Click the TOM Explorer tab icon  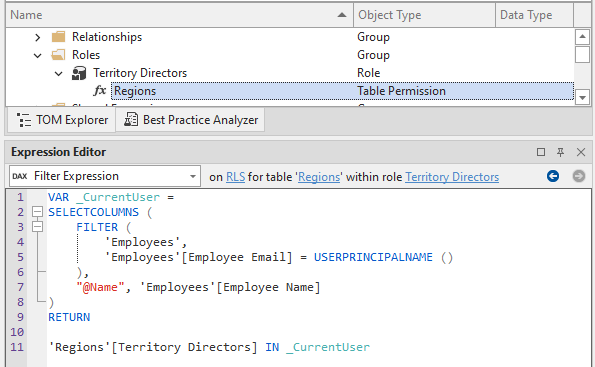pyautogui.click(x=24, y=120)
